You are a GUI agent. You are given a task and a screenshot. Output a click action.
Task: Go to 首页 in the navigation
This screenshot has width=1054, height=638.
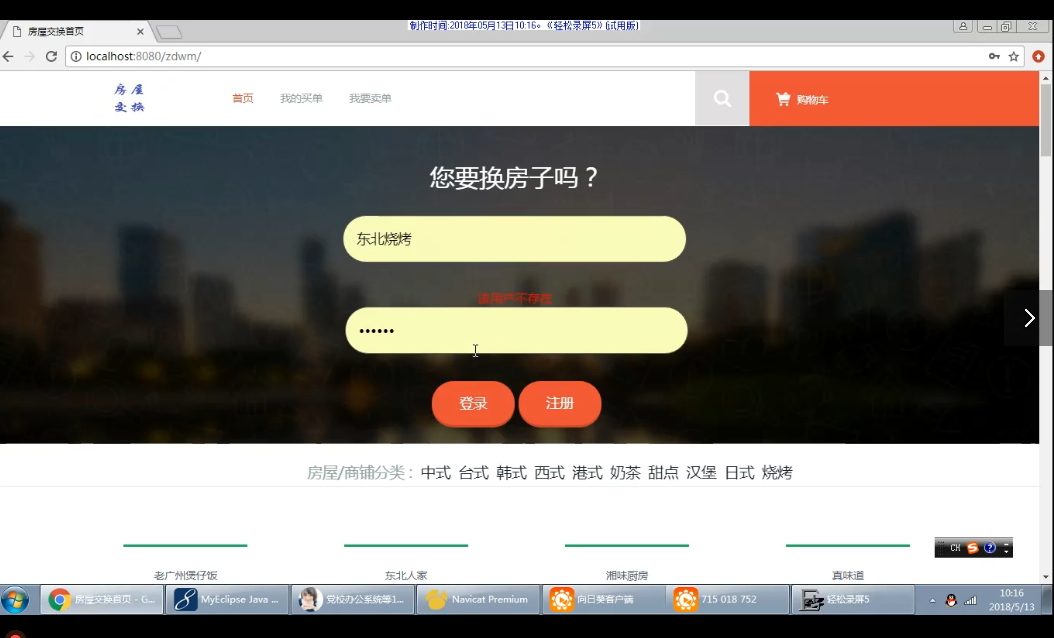243,98
